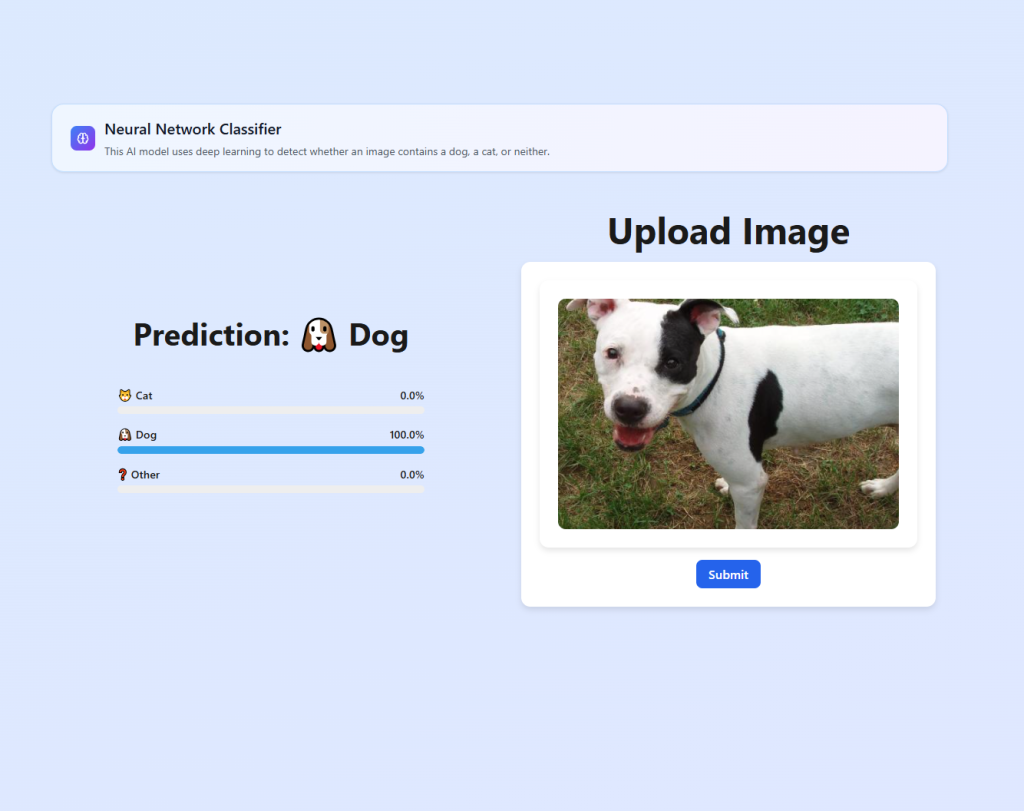
Task: Click the Neural Network Classifier title
Action: 193,129
